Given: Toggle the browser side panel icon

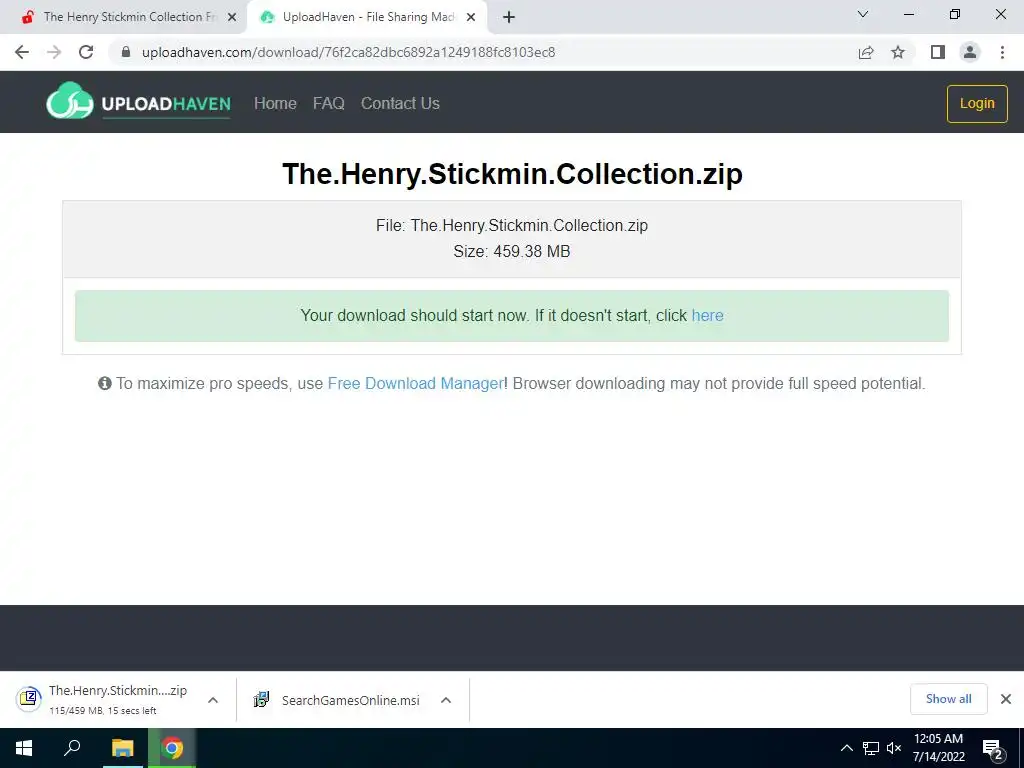Looking at the screenshot, I should (x=938, y=52).
